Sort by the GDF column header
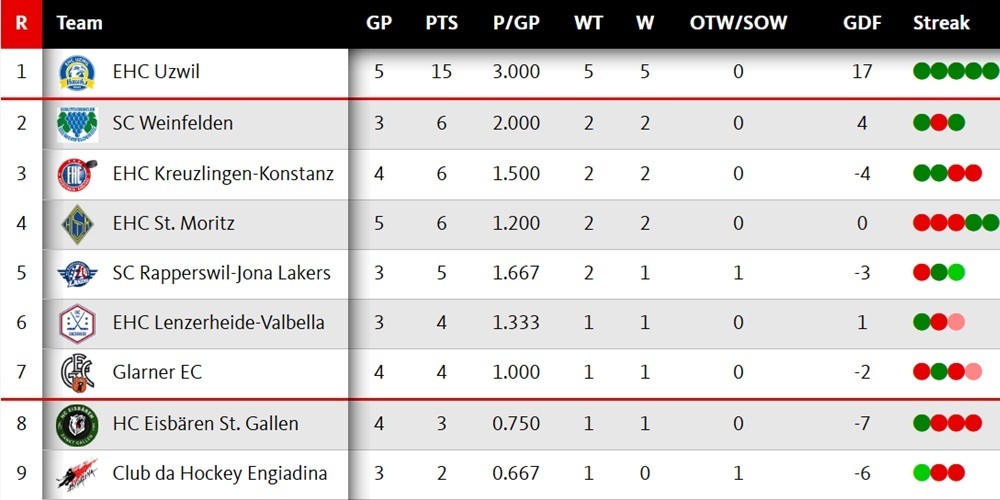Screen dimensions: 1000x500 tap(862, 23)
